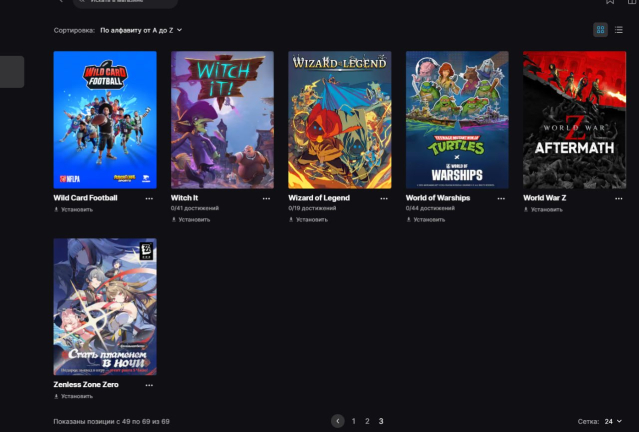Switch to list view layout
639x432 pixels.
pos(618,30)
